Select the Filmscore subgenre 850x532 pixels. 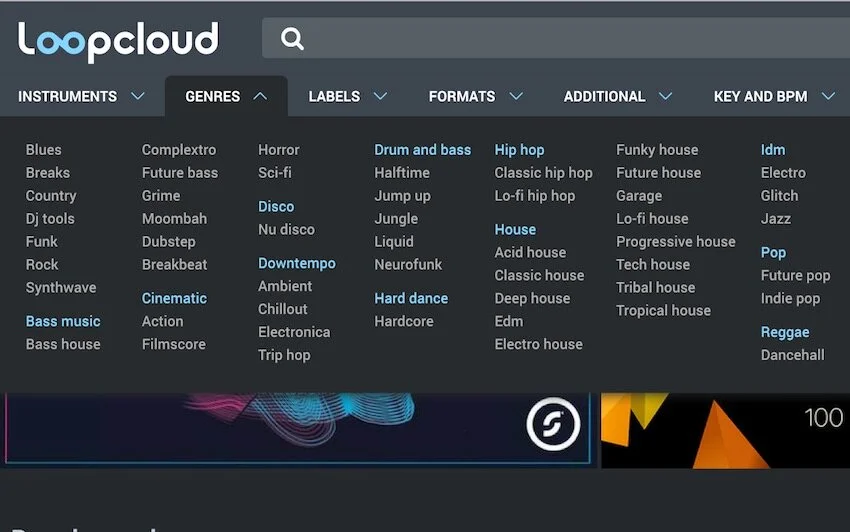(x=173, y=344)
